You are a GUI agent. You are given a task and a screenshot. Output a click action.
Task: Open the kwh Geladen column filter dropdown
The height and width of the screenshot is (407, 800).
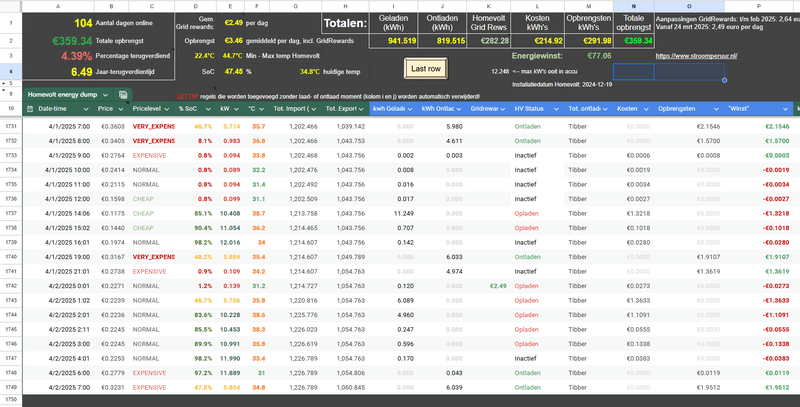coord(410,109)
